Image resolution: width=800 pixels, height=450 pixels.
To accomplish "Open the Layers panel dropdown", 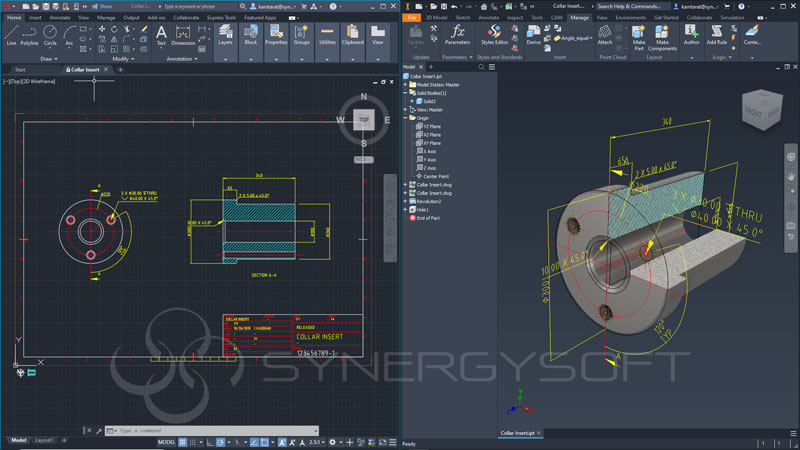I will pos(224,59).
